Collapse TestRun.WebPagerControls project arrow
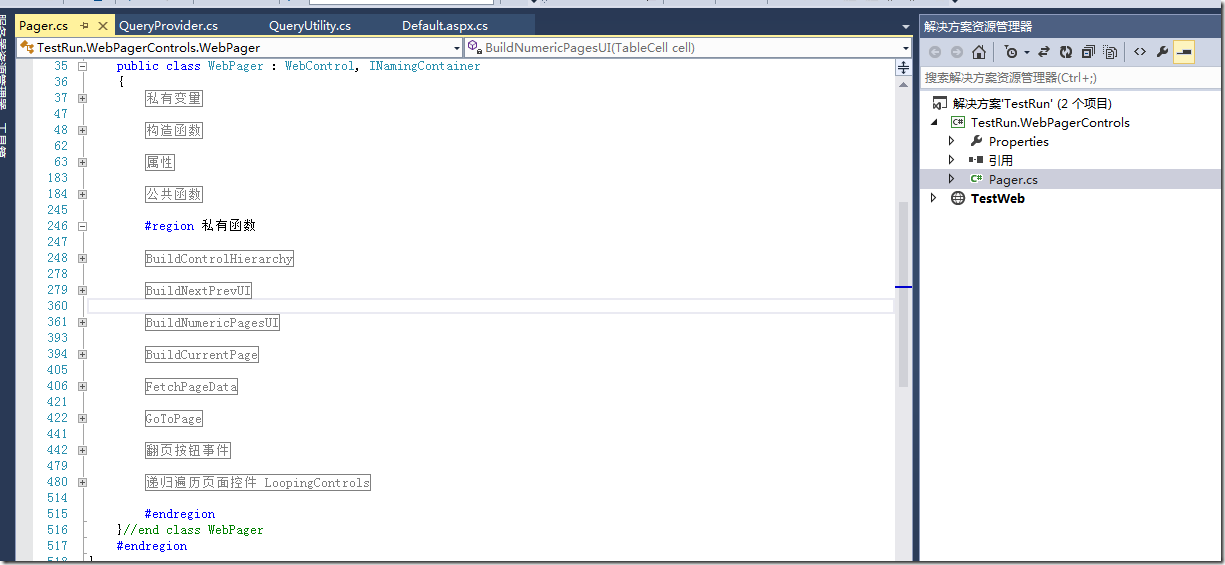The image size is (1225, 565). point(934,122)
